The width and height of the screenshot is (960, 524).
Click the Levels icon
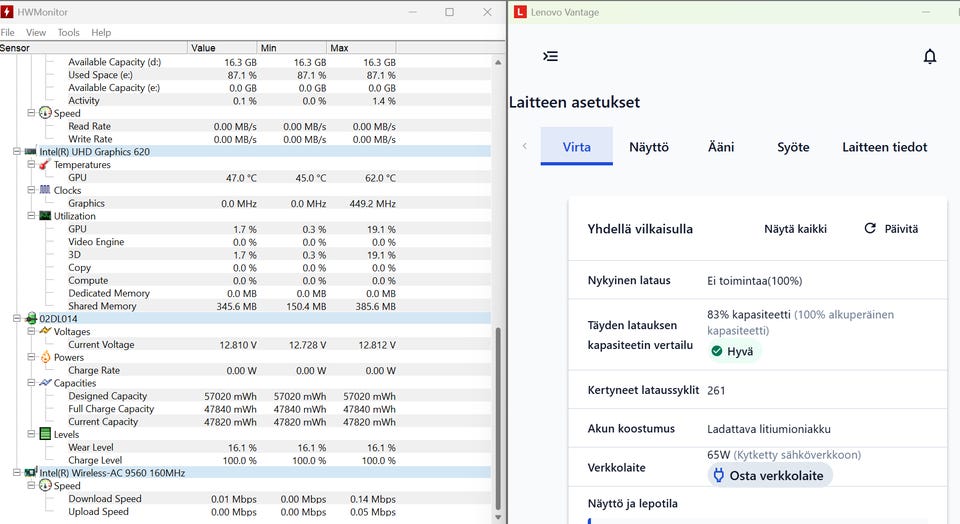(45, 434)
